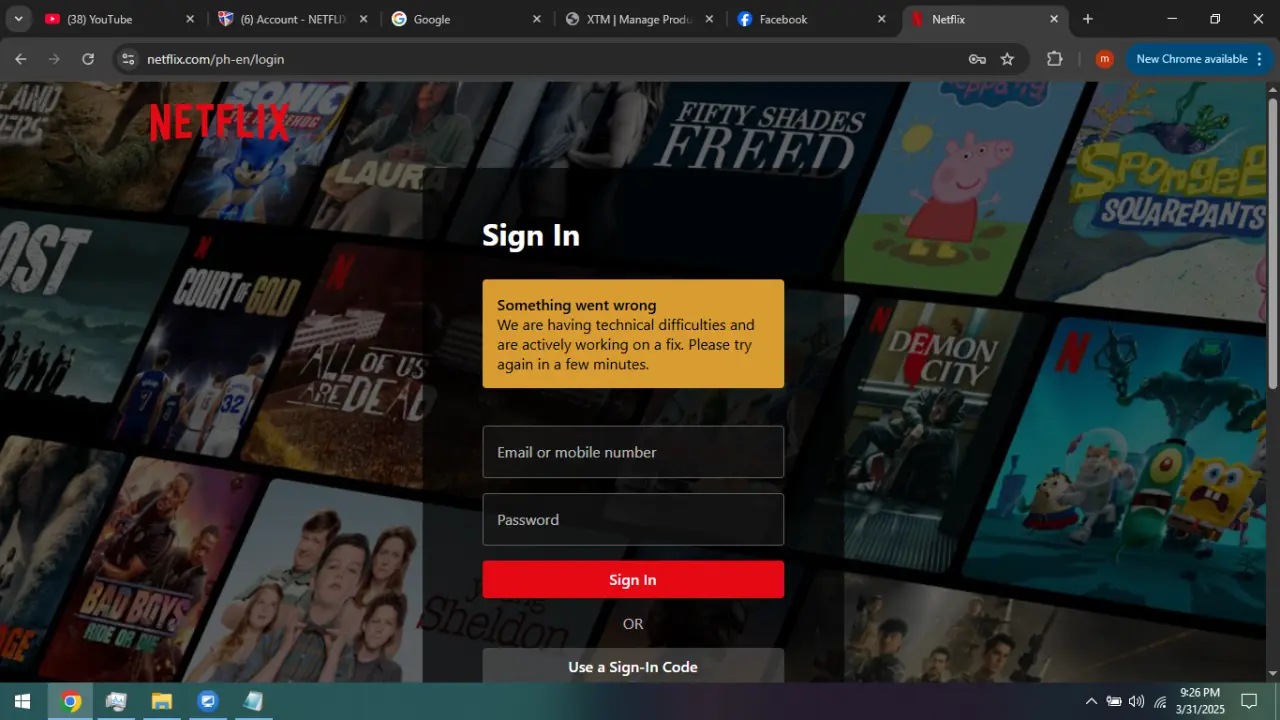This screenshot has height=720, width=1280.
Task: Click the OR separator text
Action: click(x=633, y=623)
